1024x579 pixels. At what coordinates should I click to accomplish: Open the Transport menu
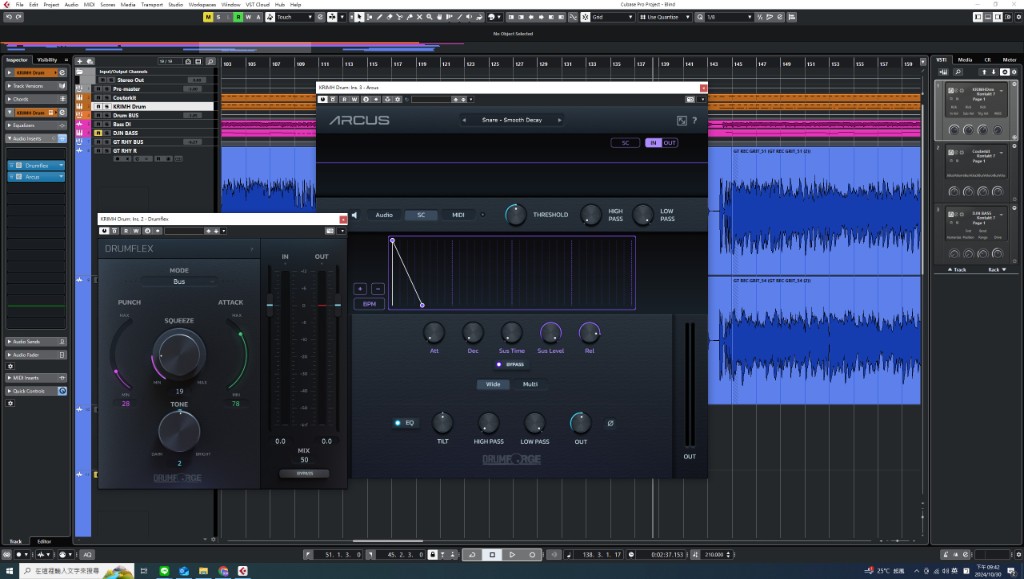[x=152, y=5]
